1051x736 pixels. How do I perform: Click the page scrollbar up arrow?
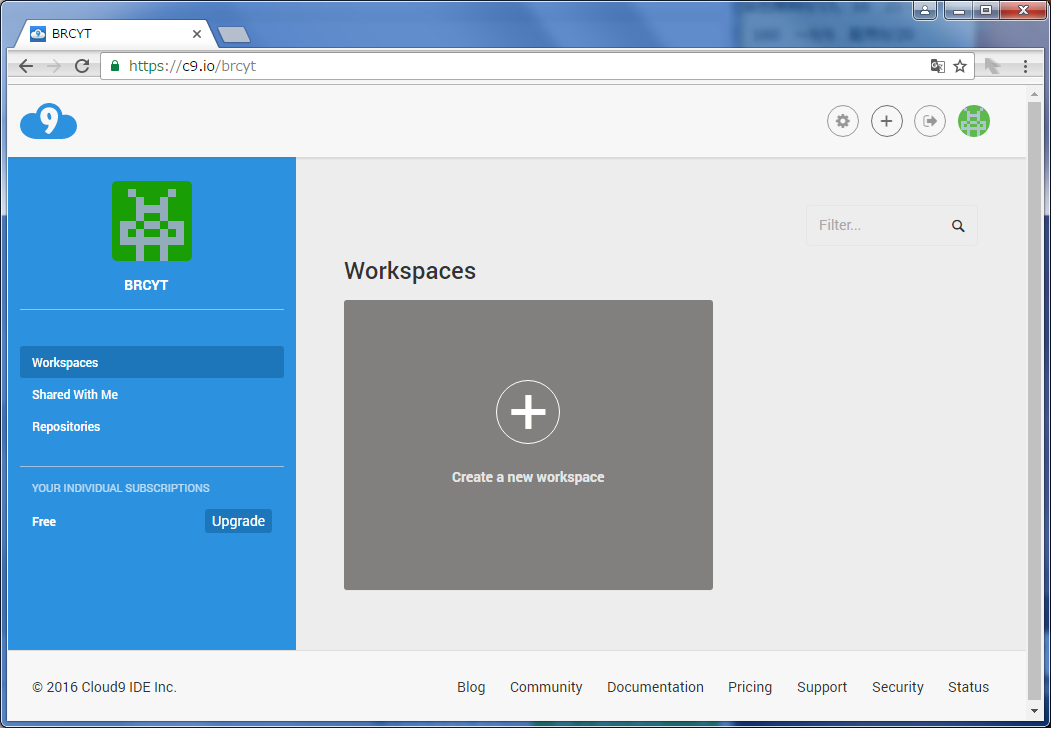tap(1034, 94)
